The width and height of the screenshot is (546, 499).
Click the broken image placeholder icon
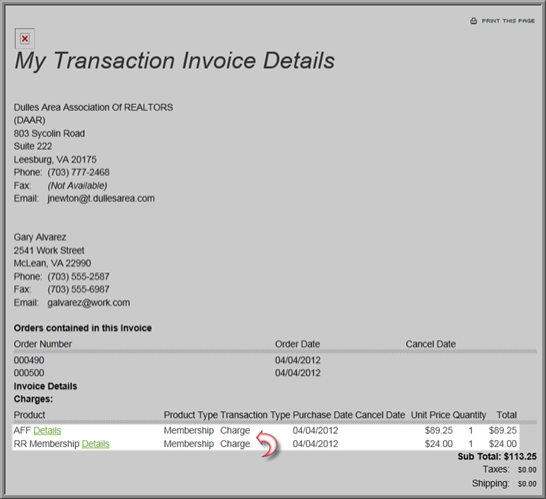pos(25,38)
